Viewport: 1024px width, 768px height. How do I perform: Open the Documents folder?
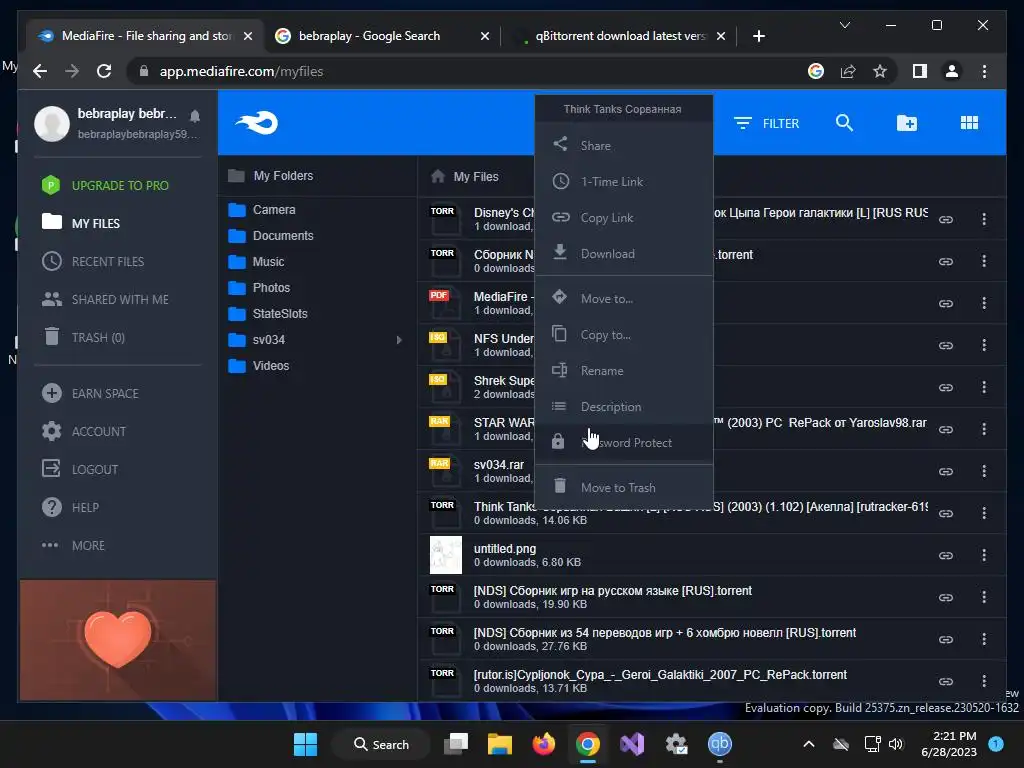tap(271, 236)
